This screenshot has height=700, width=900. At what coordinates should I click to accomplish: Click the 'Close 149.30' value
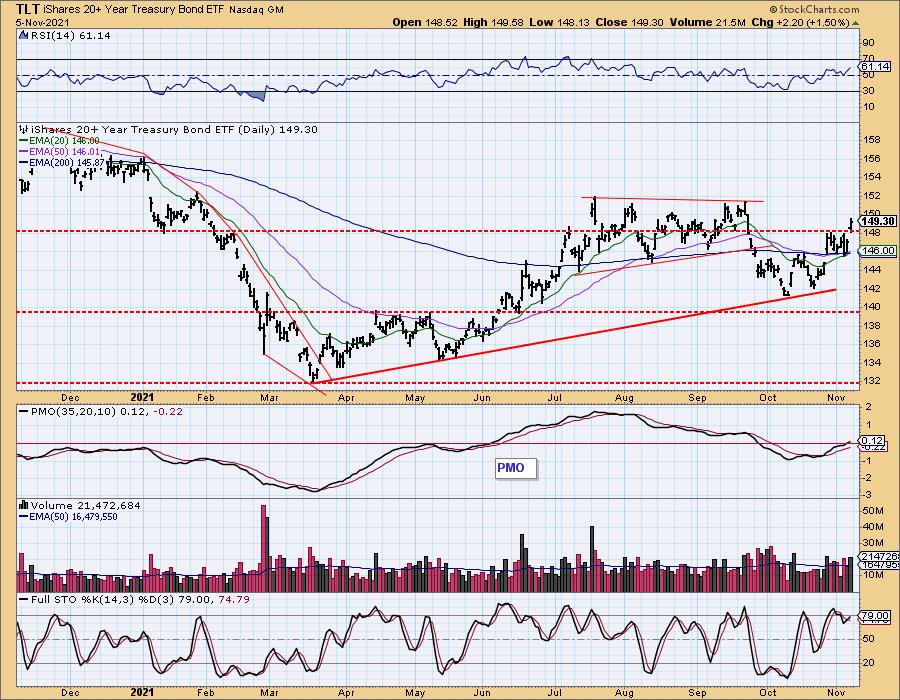[x=629, y=22]
